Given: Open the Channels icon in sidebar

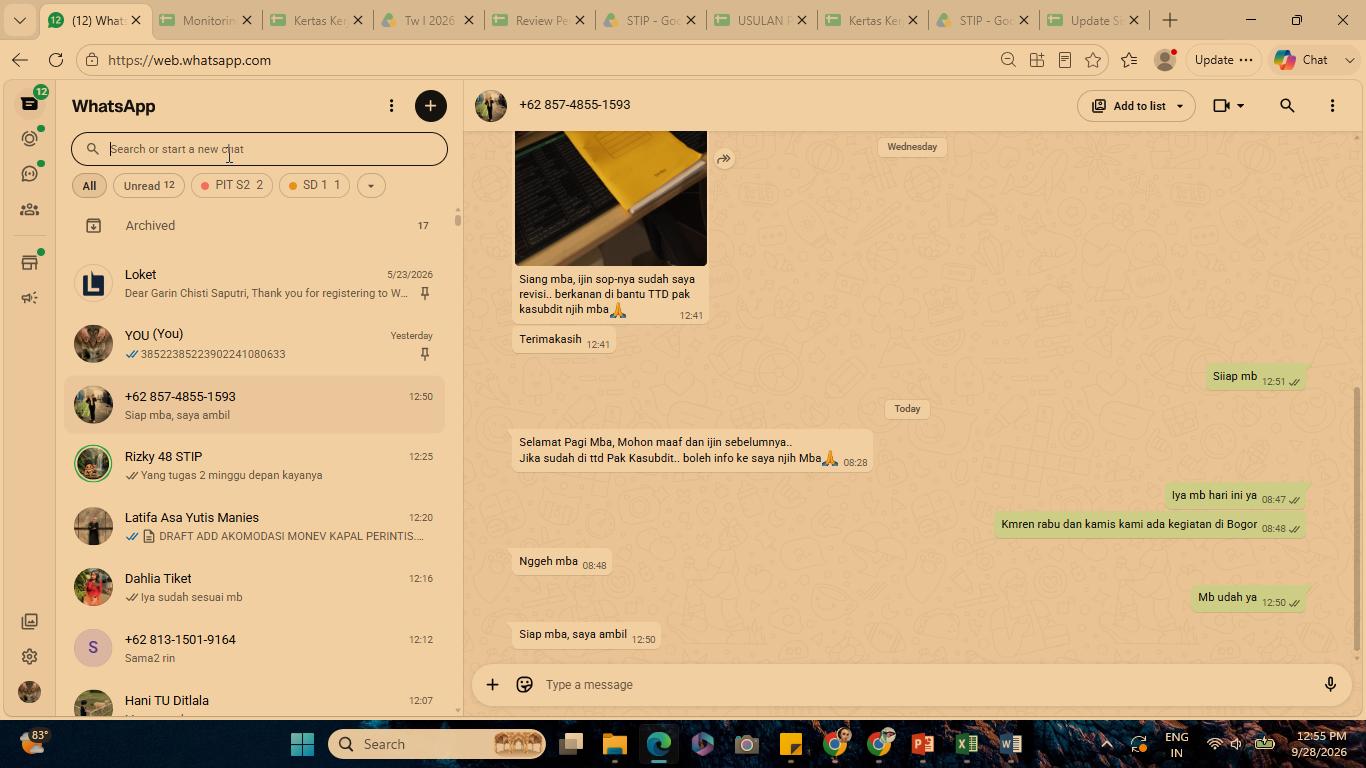Looking at the screenshot, I should [x=29, y=174].
